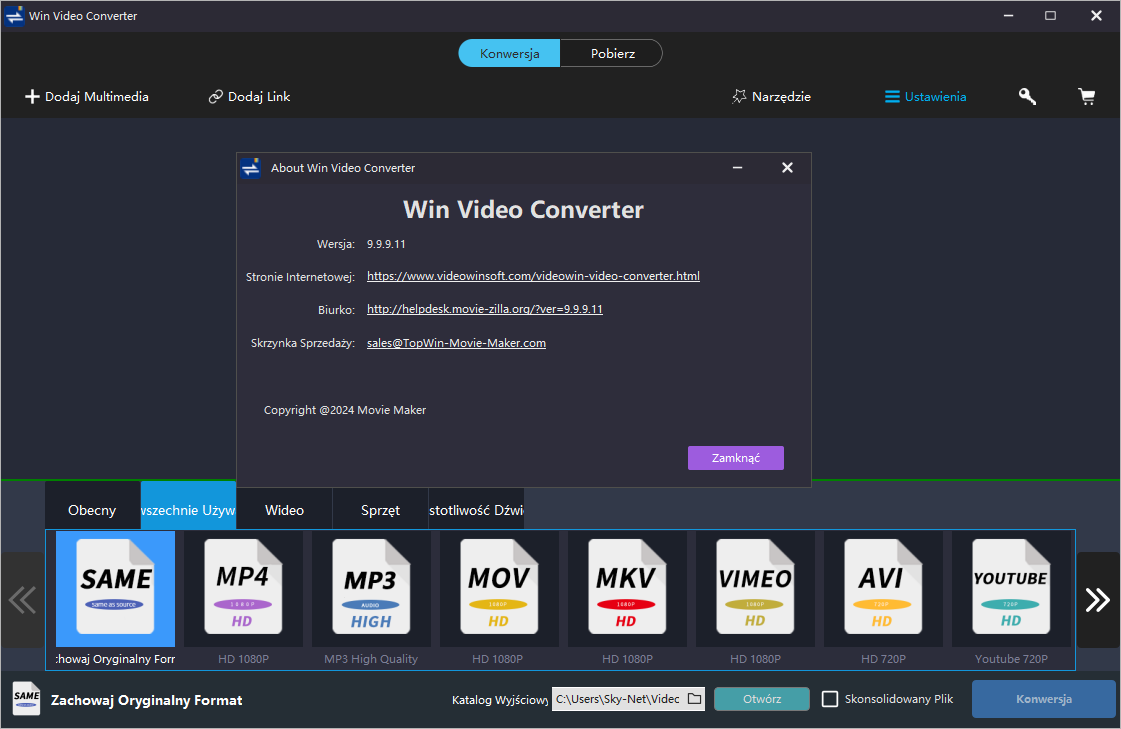Click the SAME icon in bottom bar
Image resolution: width=1121 pixels, height=729 pixels.
pos(26,698)
